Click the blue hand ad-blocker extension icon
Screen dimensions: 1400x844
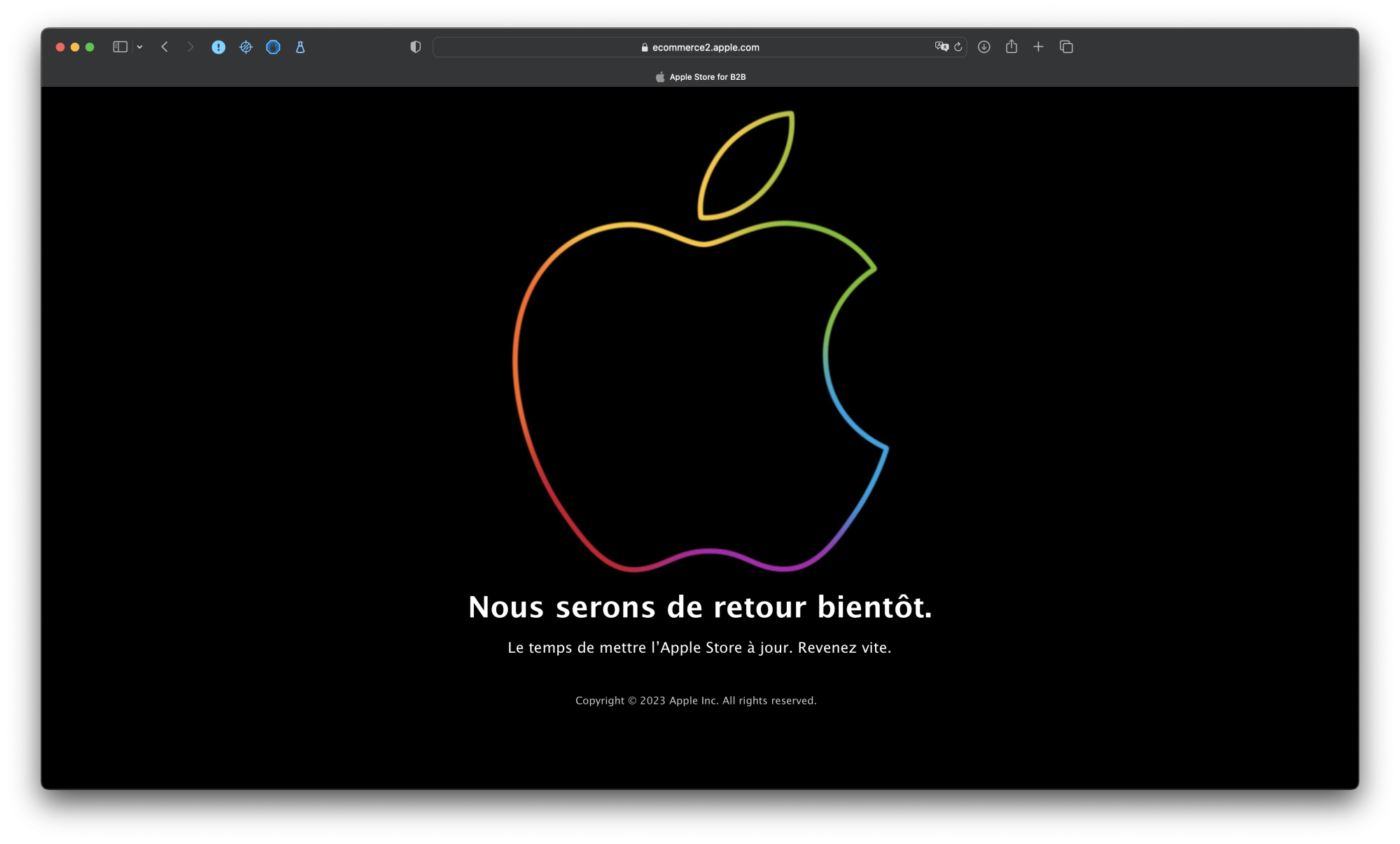tap(273, 47)
